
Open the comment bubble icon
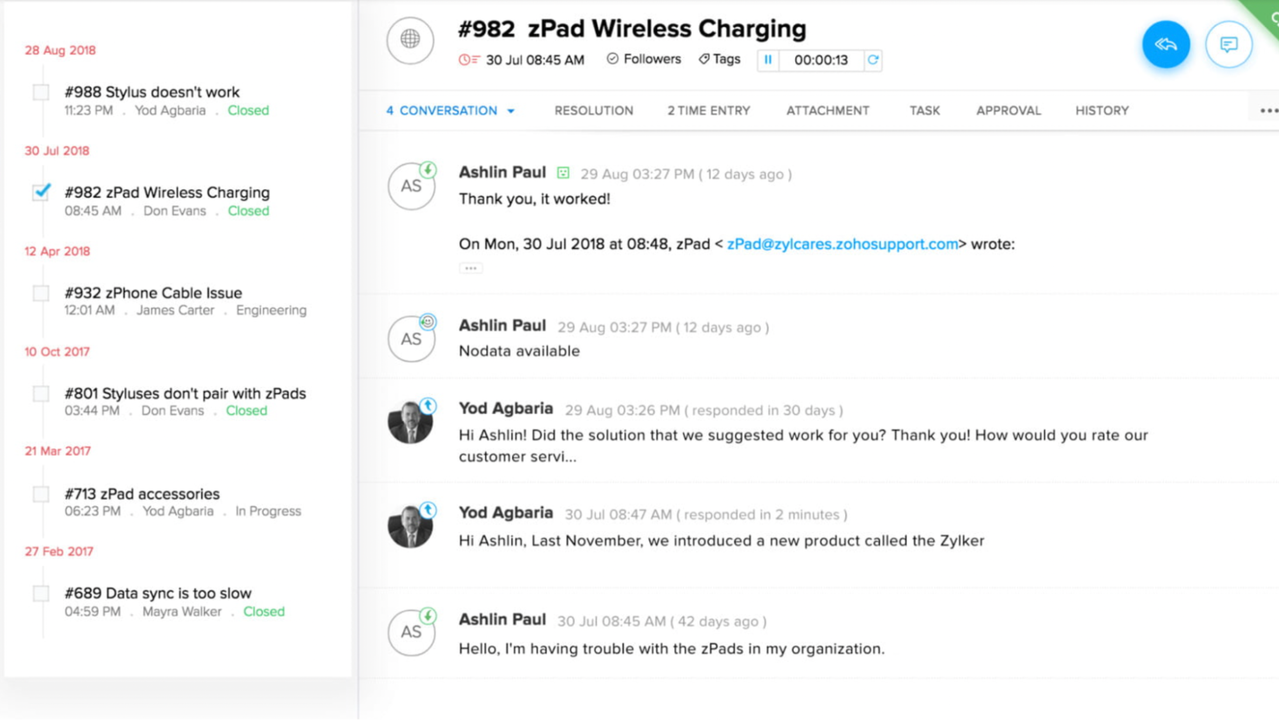tap(1228, 44)
